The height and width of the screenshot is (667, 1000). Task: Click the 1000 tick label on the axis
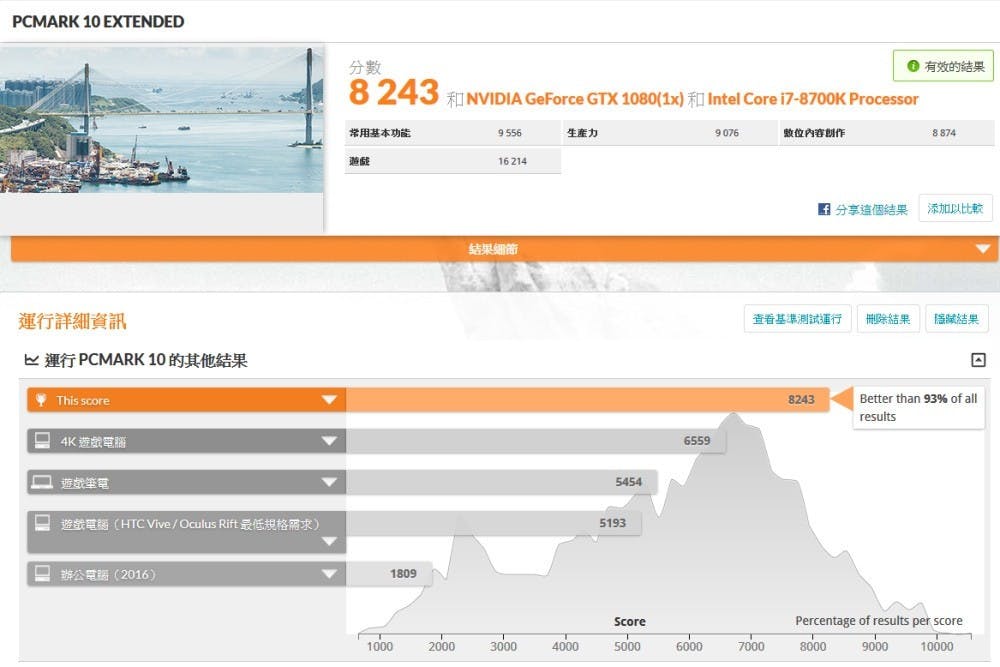379,646
